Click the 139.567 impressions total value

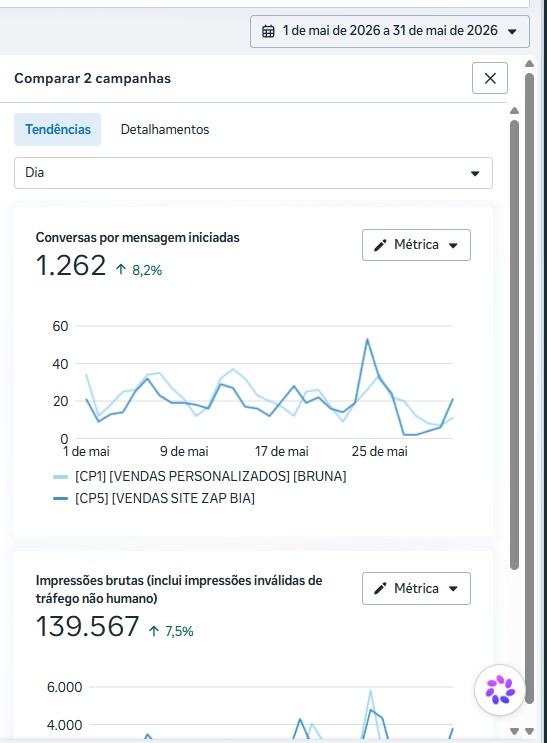pyautogui.click(x=88, y=626)
